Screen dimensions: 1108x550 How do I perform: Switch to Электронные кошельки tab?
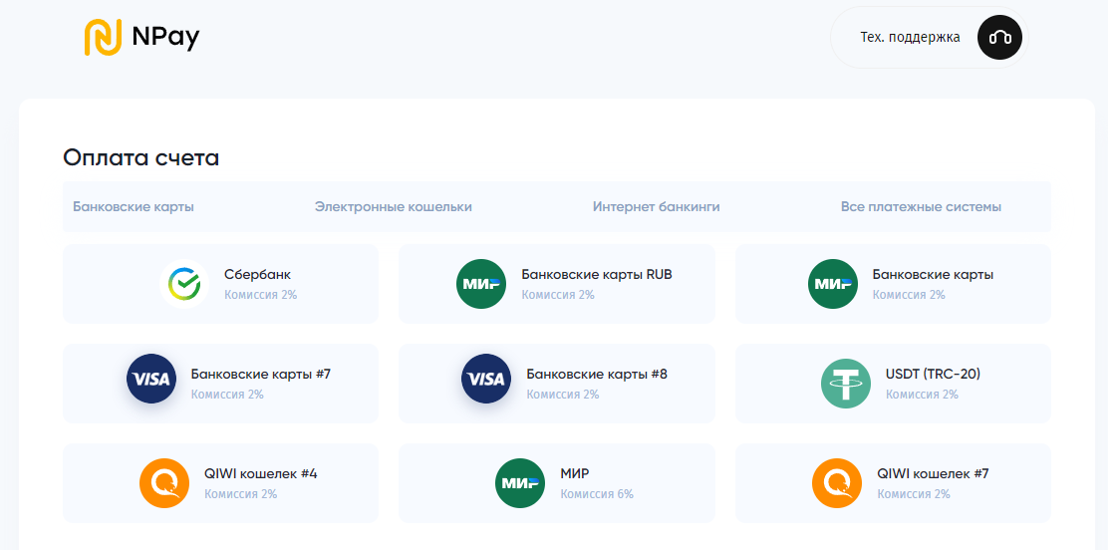394,207
